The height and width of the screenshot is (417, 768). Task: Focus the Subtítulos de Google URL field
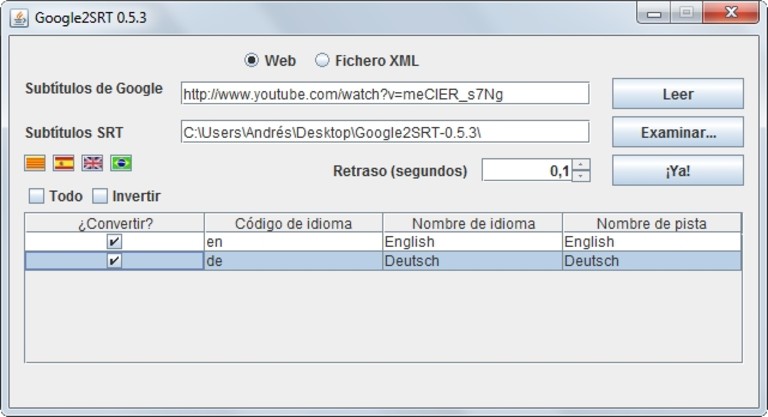pyautogui.click(x=385, y=93)
